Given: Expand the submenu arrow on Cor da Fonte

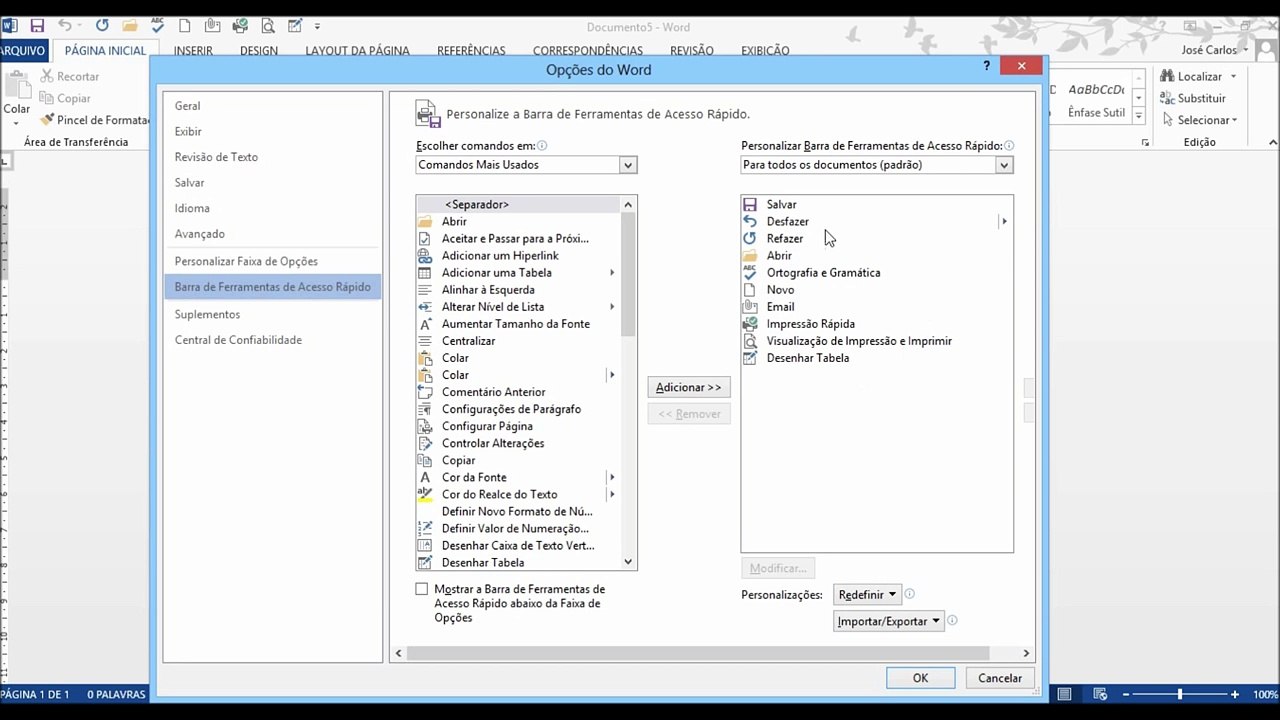Looking at the screenshot, I should (x=612, y=478).
